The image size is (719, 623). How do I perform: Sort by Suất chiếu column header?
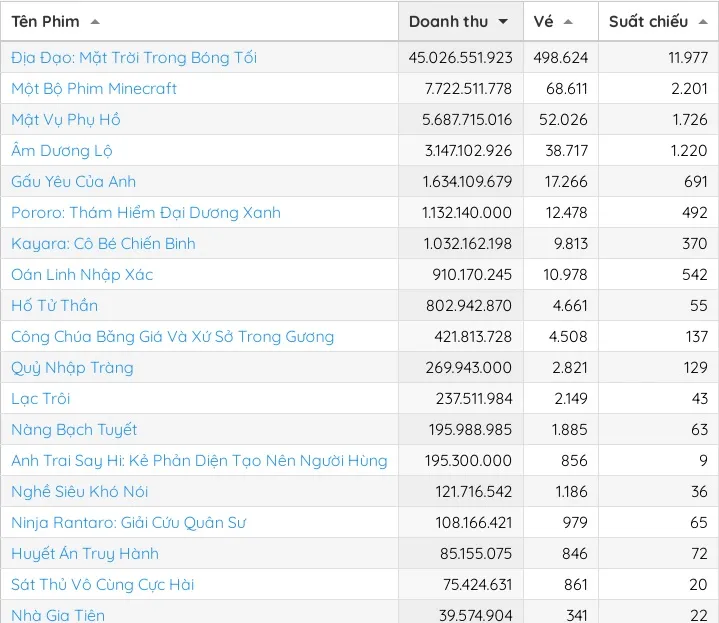[648, 22]
